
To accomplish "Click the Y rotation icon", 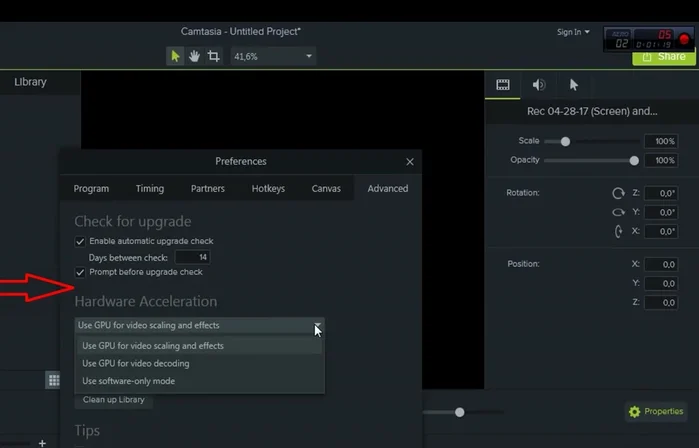I will tap(618, 212).
